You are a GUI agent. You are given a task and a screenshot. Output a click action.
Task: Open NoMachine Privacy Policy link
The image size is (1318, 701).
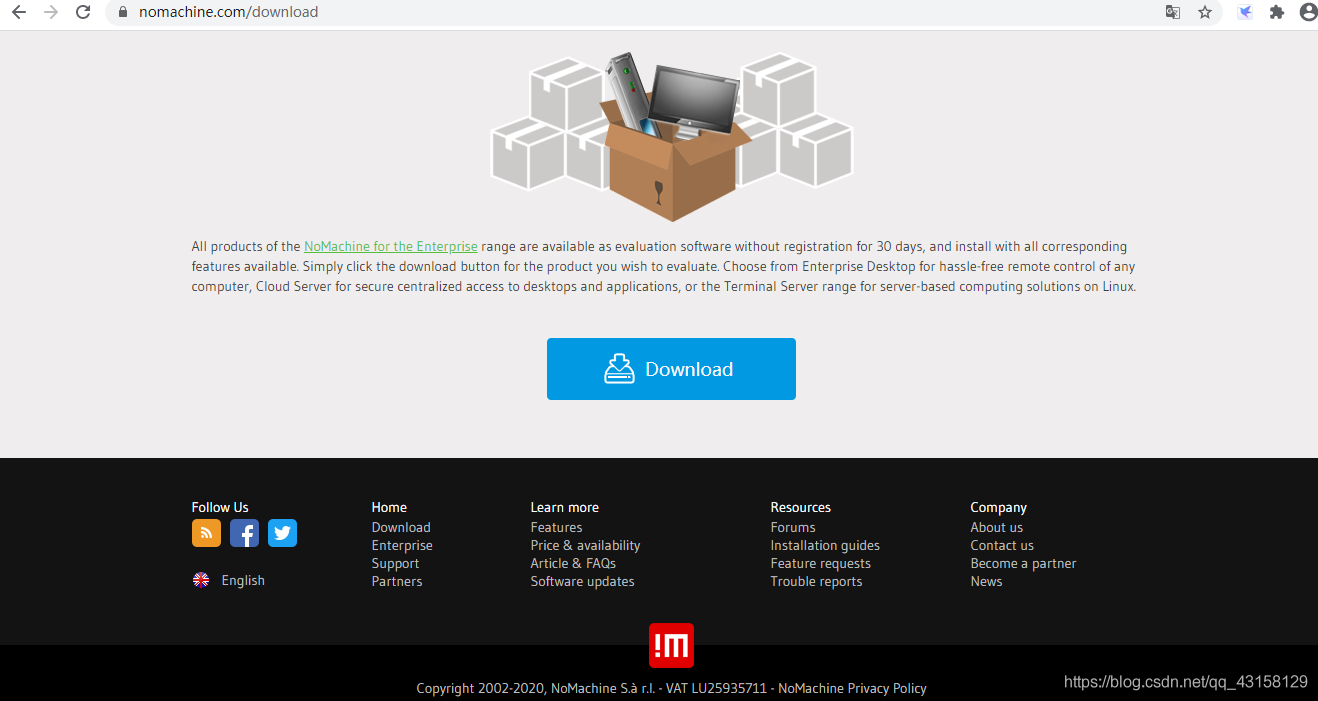[x=852, y=688]
